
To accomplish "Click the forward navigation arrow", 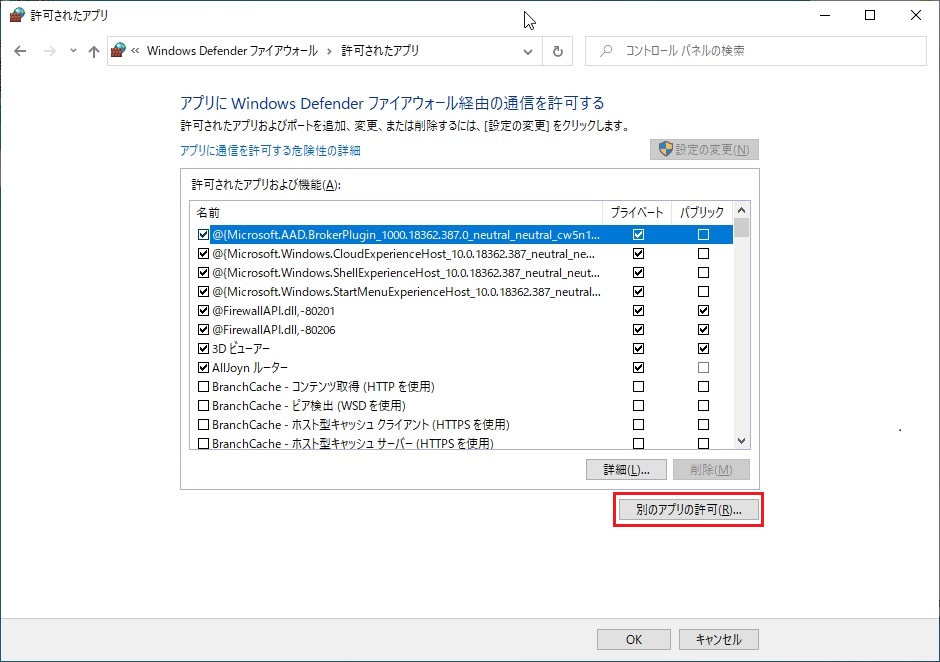I will click(50, 51).
